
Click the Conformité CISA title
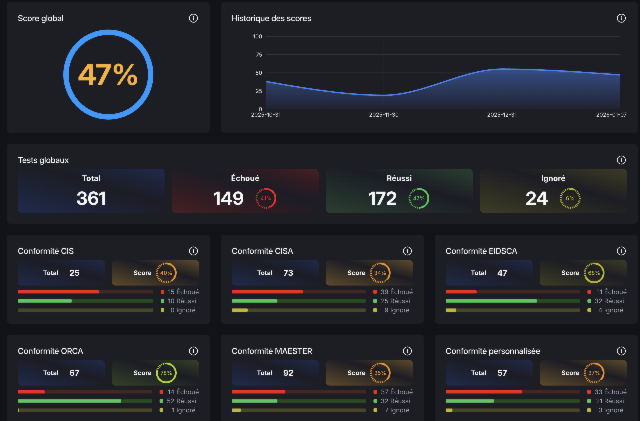point(262,251)
